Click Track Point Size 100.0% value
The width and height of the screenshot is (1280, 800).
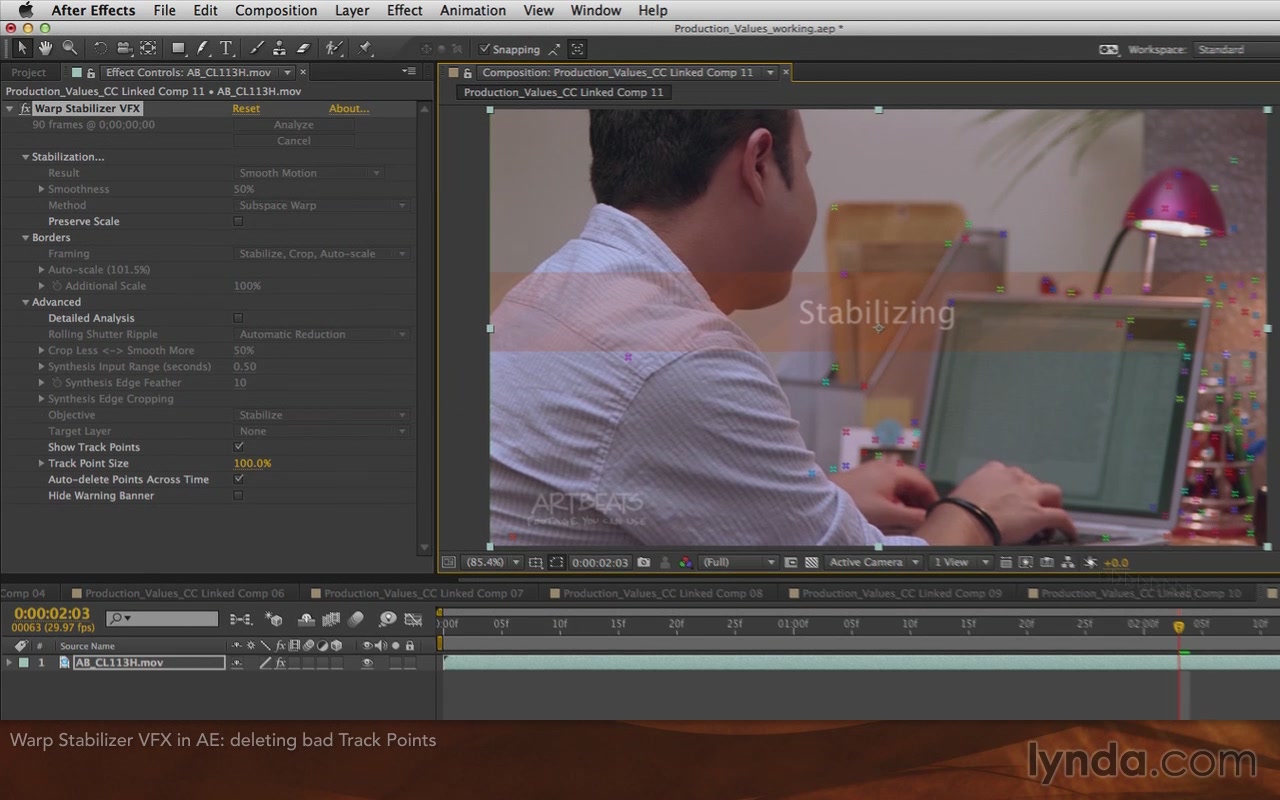coord(252,463)
